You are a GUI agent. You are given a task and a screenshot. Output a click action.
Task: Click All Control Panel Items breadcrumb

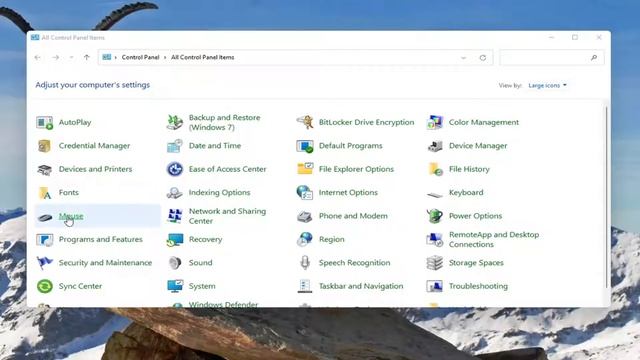pos(202,58)
